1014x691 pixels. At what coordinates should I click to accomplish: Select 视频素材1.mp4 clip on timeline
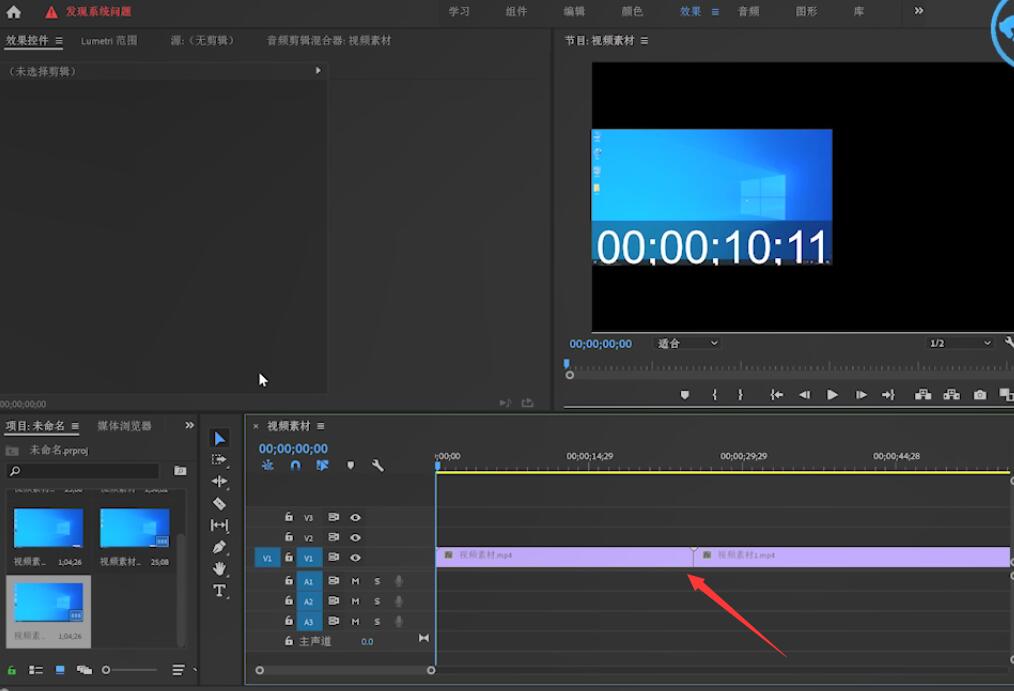pos(852,557)
